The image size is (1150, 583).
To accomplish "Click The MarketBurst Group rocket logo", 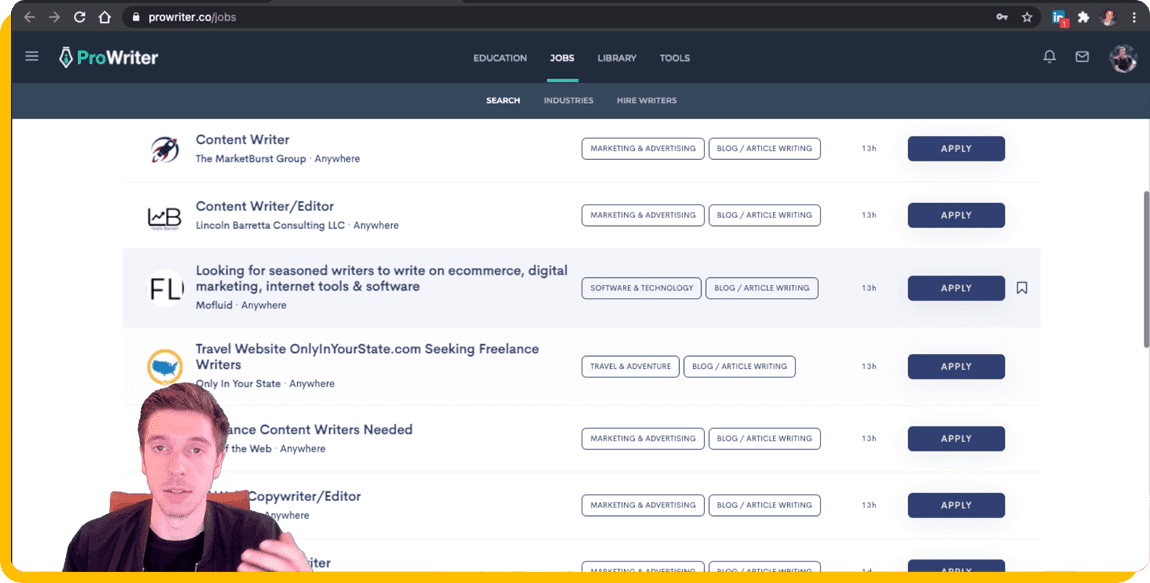I will (165, 147).
